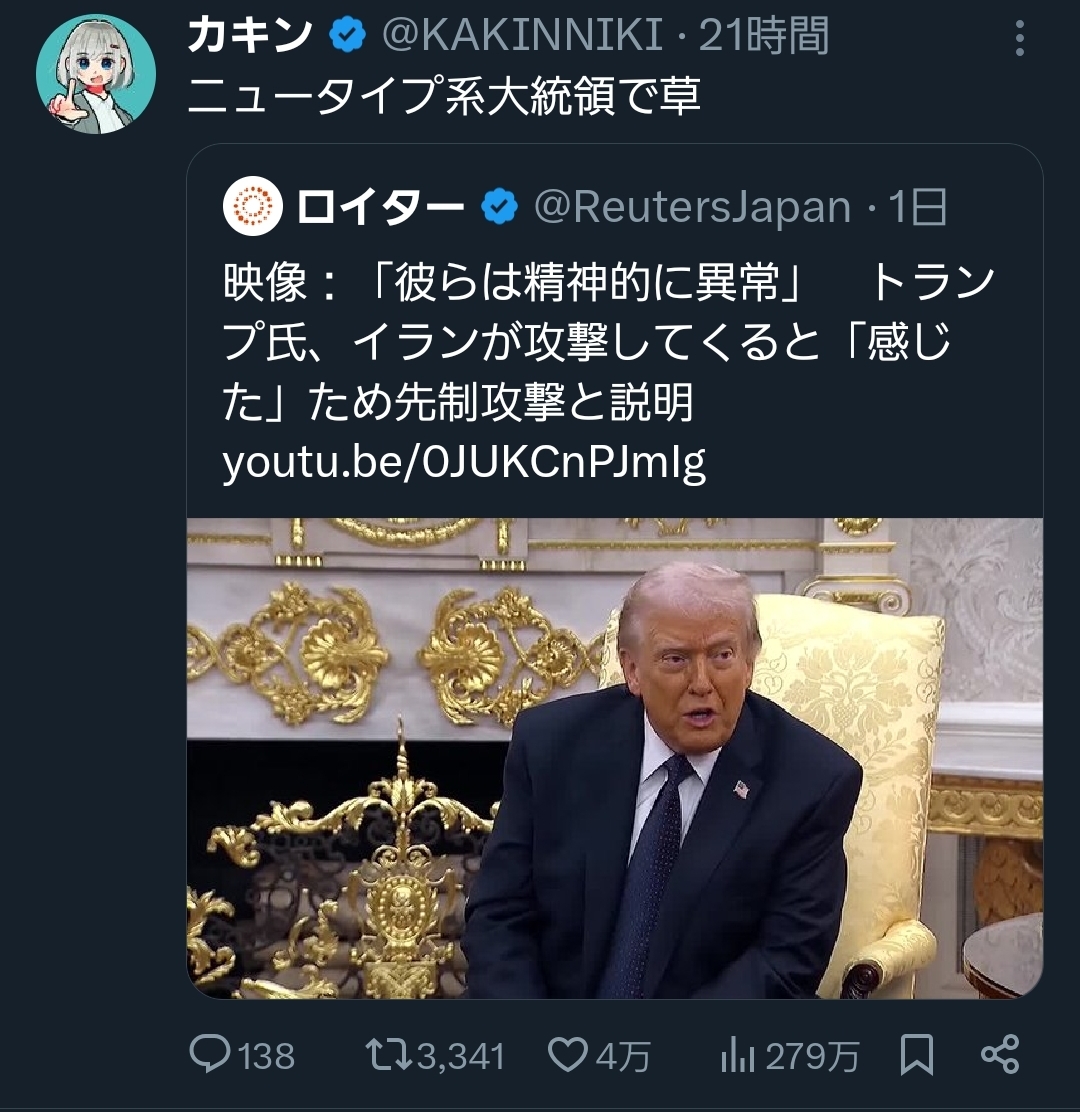Click the reply speech bubble icon
Screen dimensions: 1080x1112
click(211, 1055)
